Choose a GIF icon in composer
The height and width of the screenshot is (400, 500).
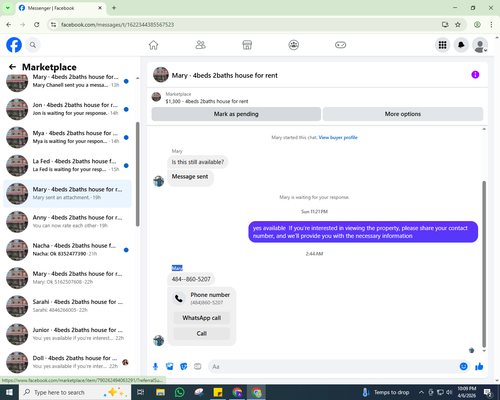[x=198, y=367]
